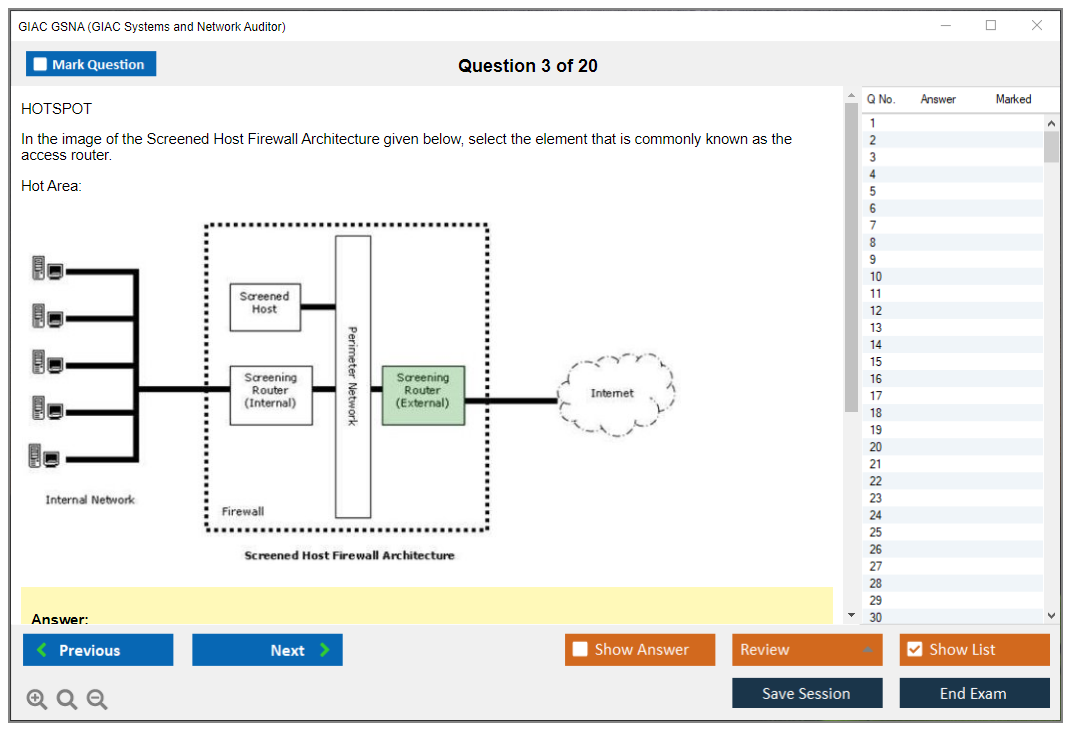Click the zoom in magnifier icon
1075x735 pixels.
click(37, 699)
